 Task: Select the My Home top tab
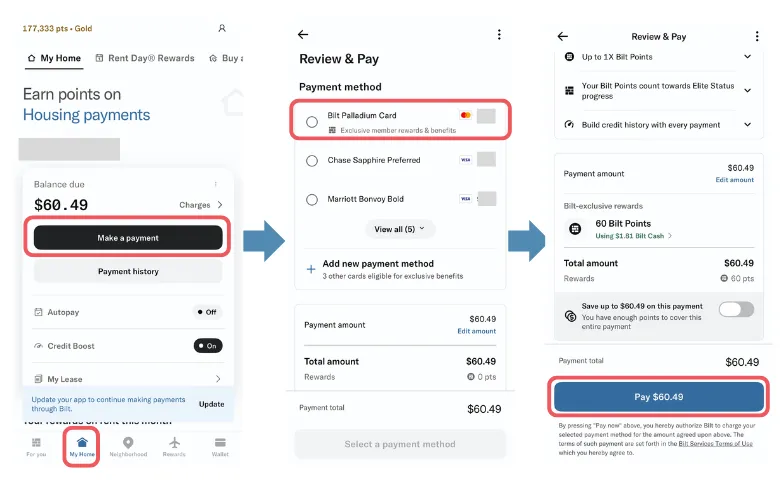pos(54,58)
